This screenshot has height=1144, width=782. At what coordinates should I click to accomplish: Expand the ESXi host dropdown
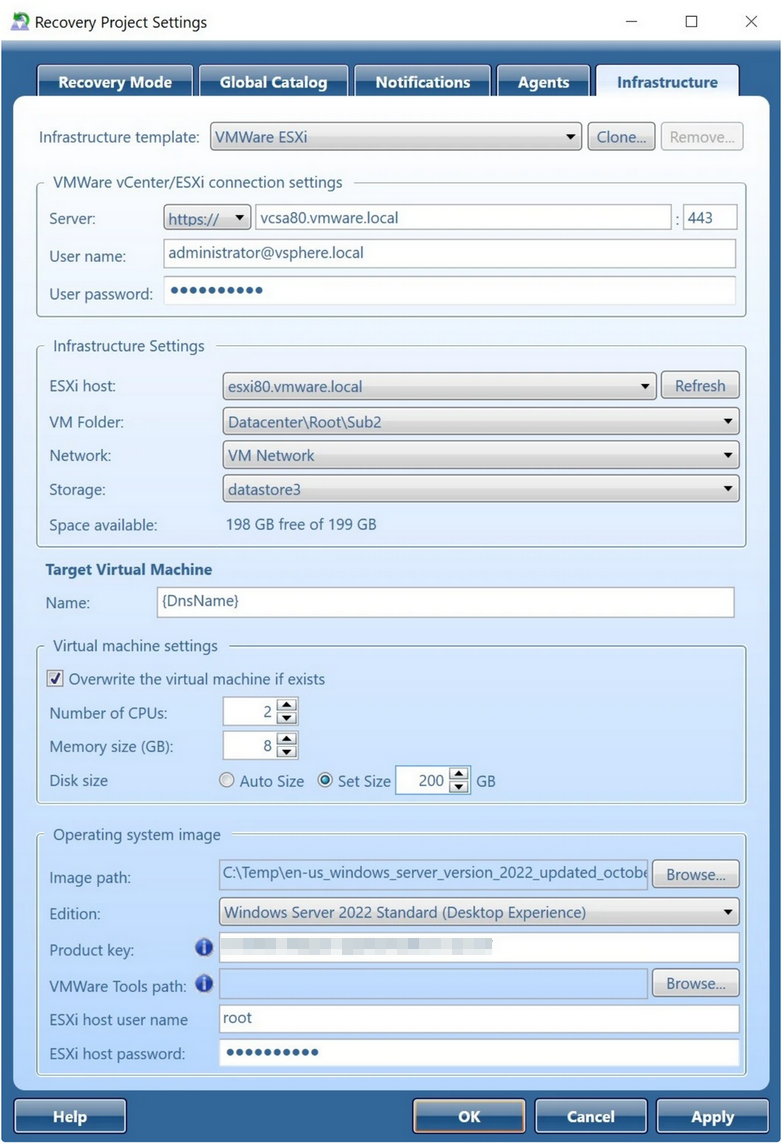645,386
